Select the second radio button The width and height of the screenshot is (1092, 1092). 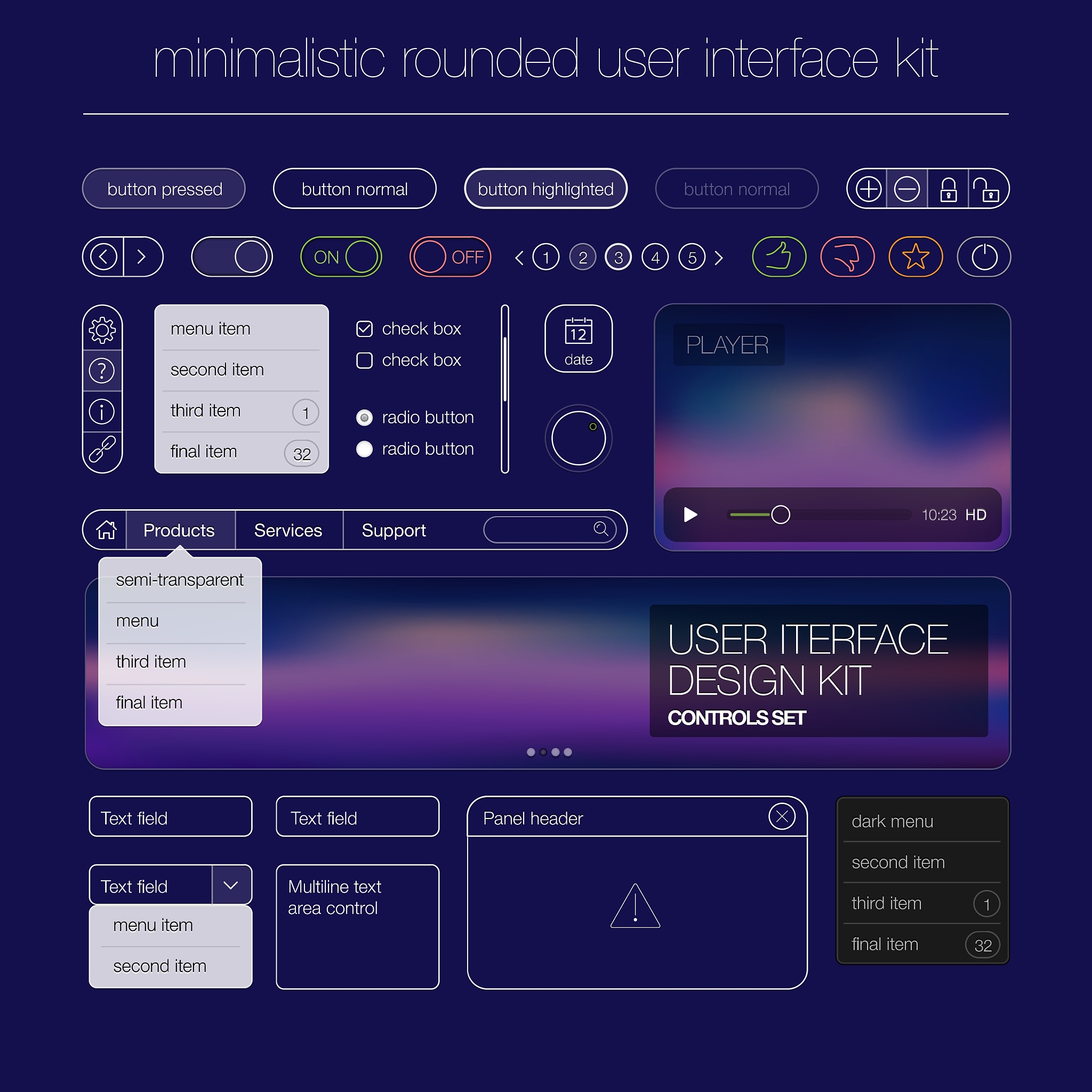(365, 449)
